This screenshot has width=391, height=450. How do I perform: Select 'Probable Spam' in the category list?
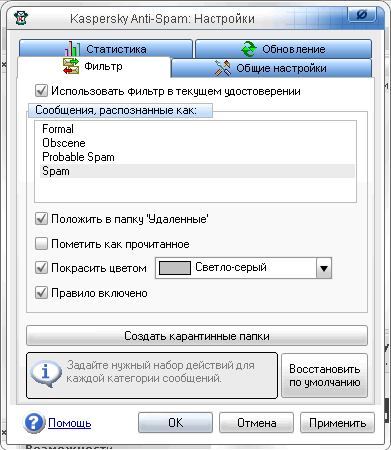pos(197,157)
